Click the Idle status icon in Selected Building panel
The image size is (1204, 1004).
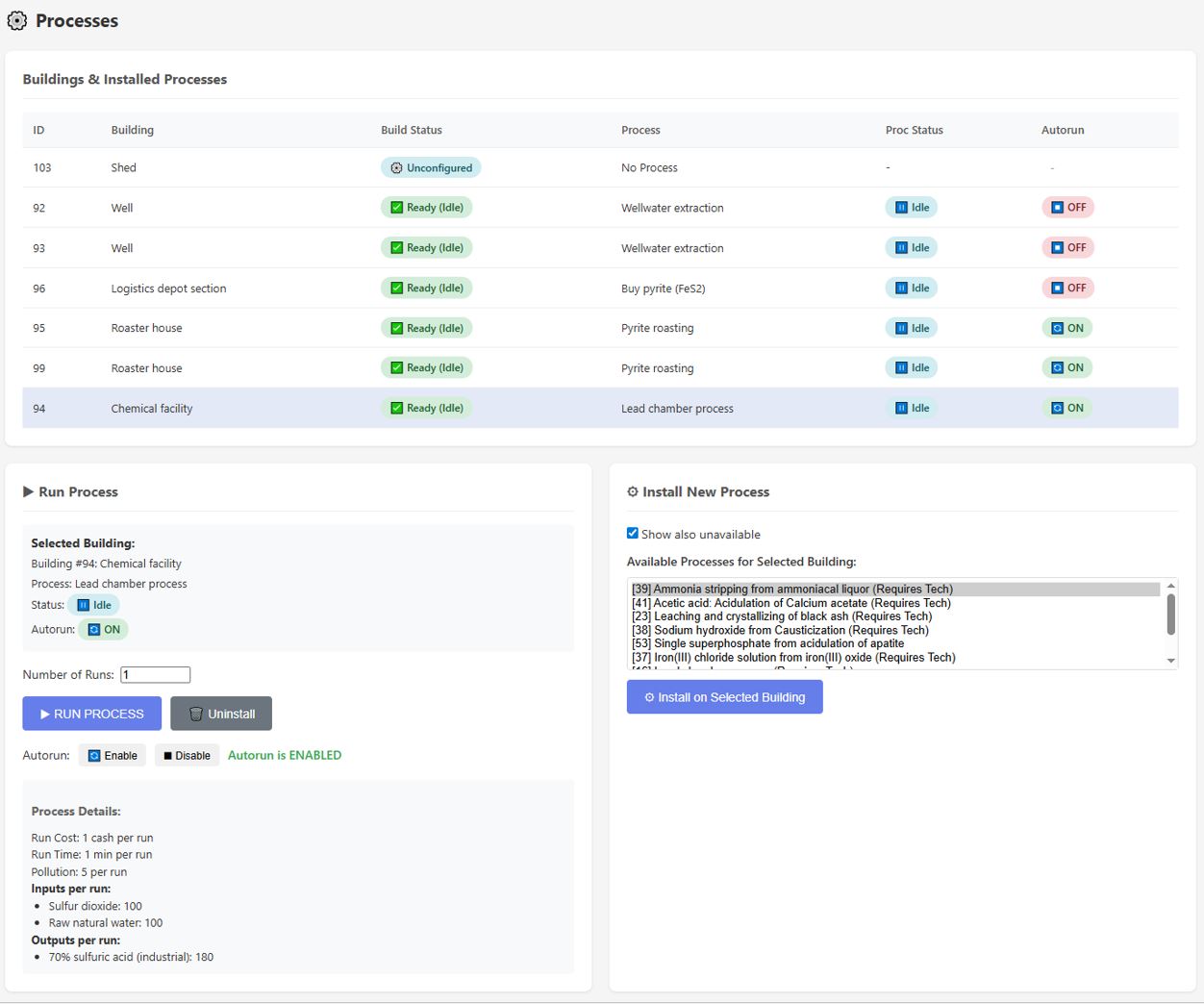pos(83,605)
